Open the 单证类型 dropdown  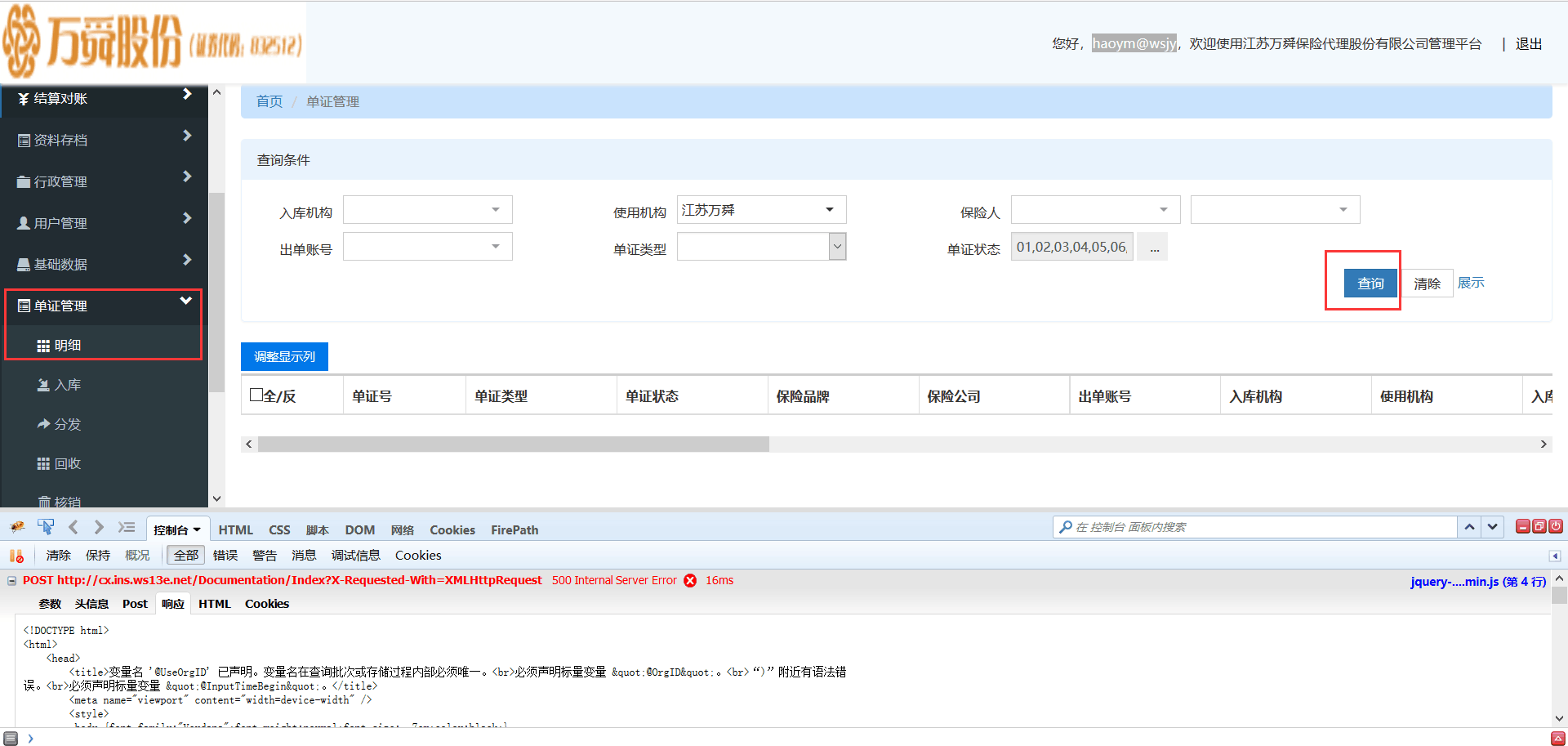(x=761, y=247)
